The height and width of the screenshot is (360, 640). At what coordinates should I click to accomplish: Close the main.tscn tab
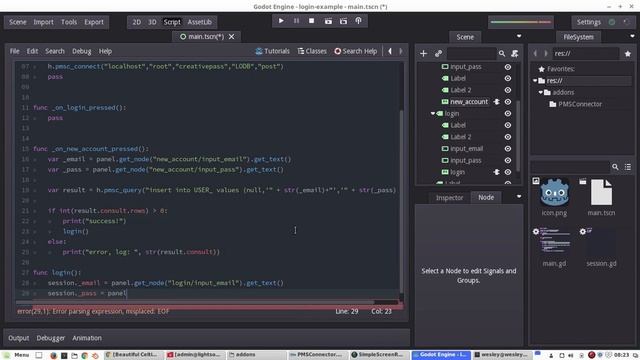click(x=231, y=36)
